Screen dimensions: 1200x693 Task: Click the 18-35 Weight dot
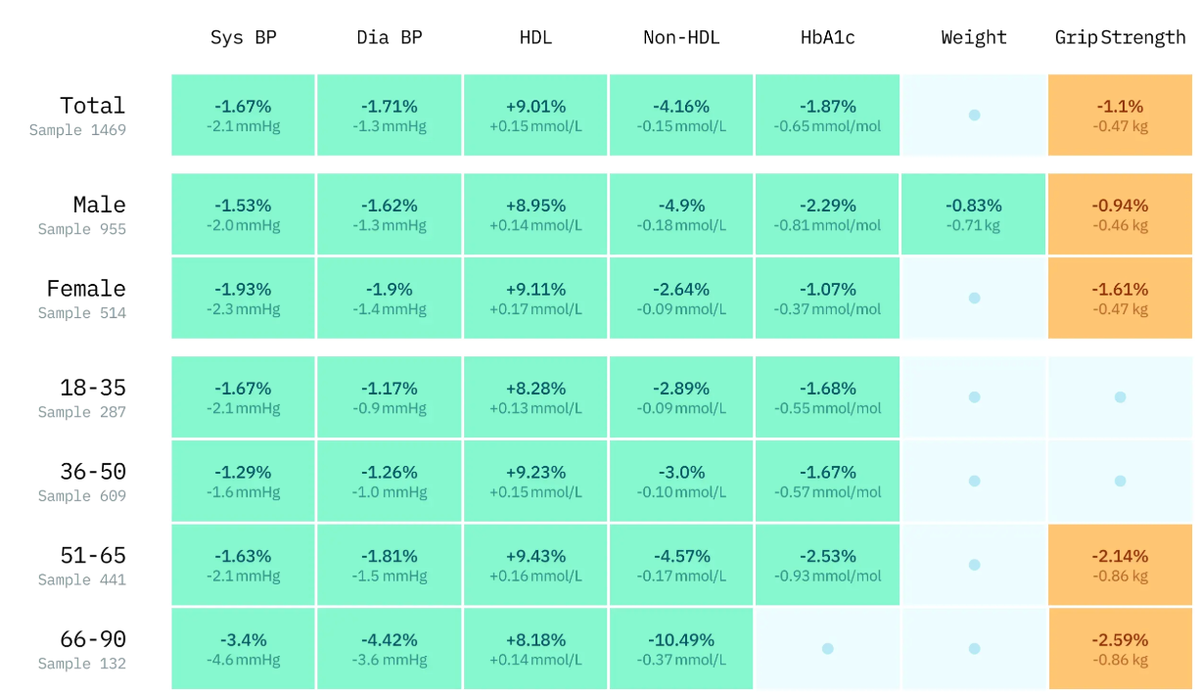coord(974,397)
